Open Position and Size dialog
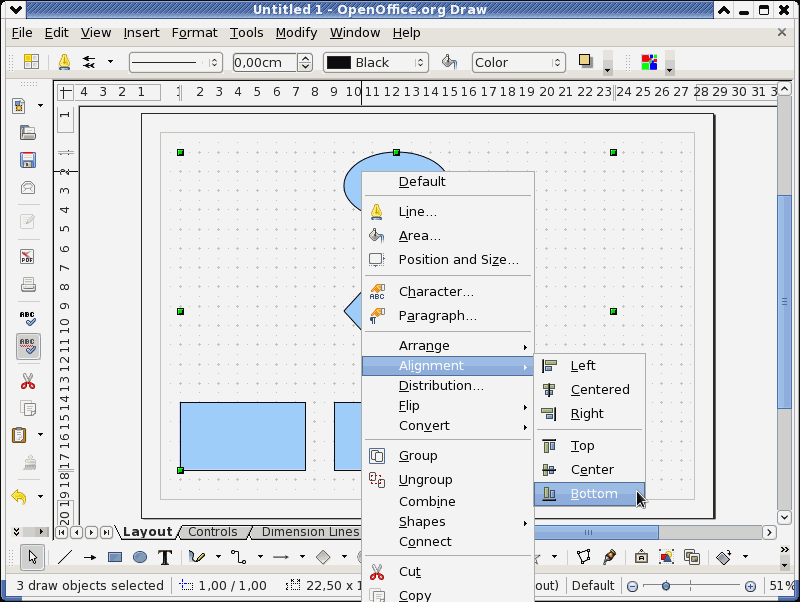Viewport: 800px width, 602px height. click(x=447, y=260)
